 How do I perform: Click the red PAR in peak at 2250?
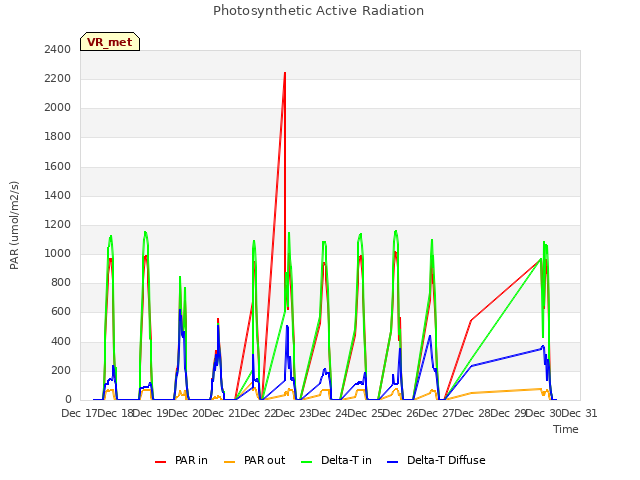click(285, 73)
